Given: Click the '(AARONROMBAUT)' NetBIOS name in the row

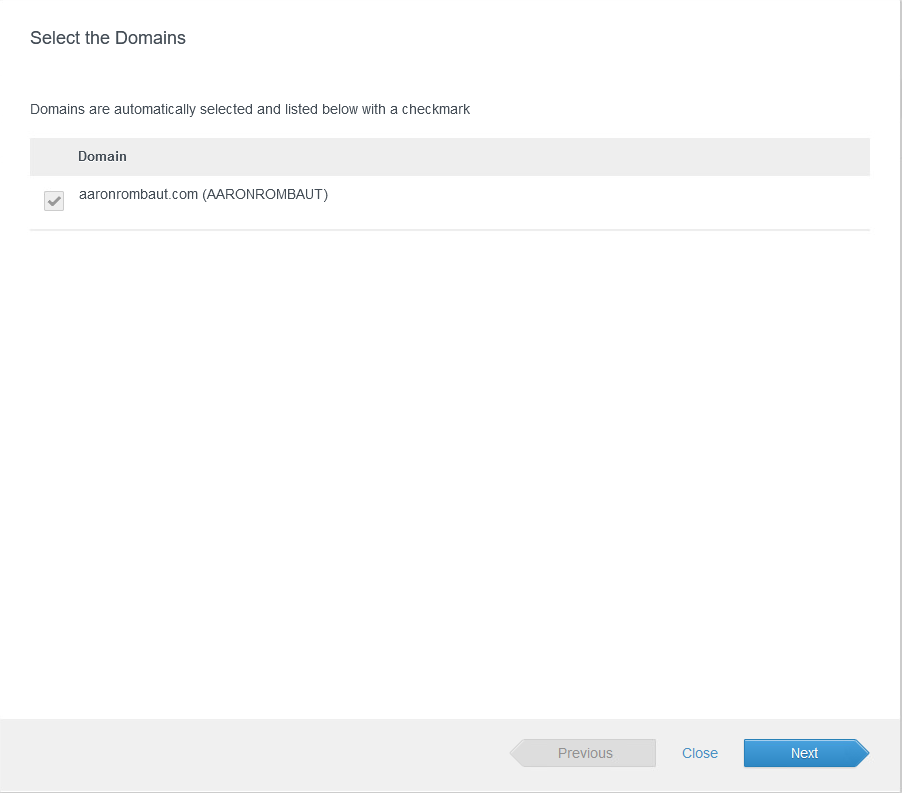Looking at the screenshot, I should [x=265, y=195].
